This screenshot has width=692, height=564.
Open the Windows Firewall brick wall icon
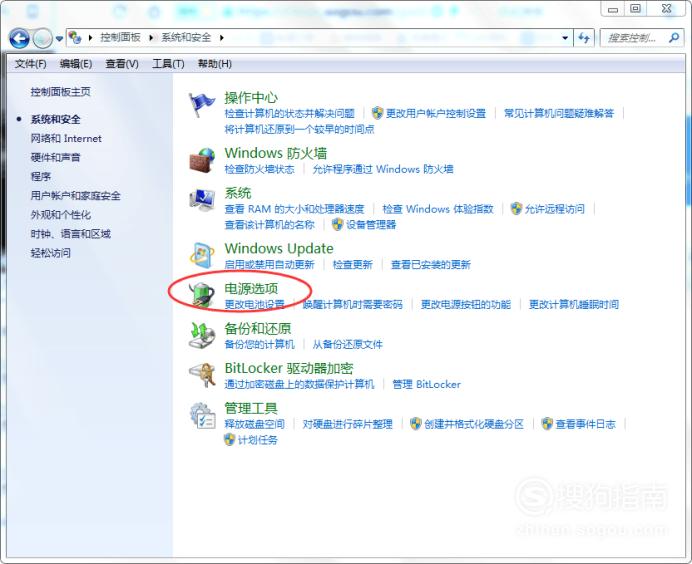pyautogui.click(x=202, y=160)
